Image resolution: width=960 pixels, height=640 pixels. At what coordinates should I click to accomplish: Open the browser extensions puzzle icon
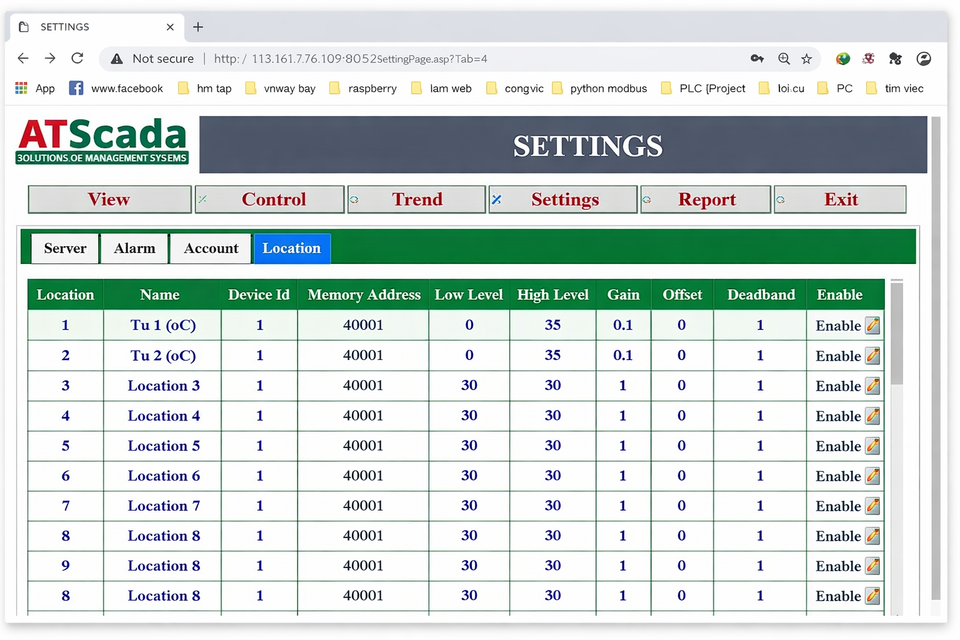894,59
